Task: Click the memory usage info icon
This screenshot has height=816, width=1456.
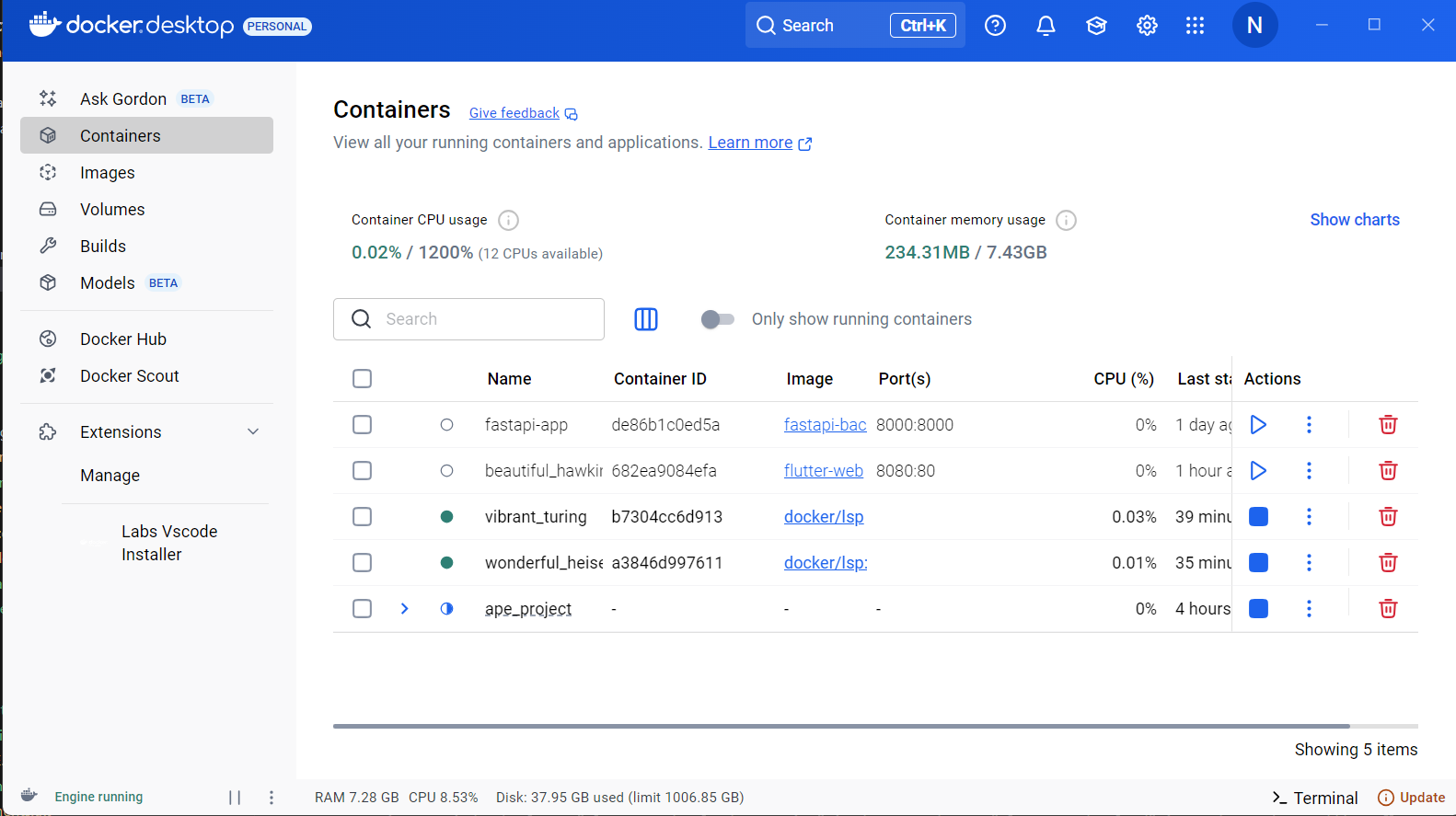Action: coord(1066,220)
